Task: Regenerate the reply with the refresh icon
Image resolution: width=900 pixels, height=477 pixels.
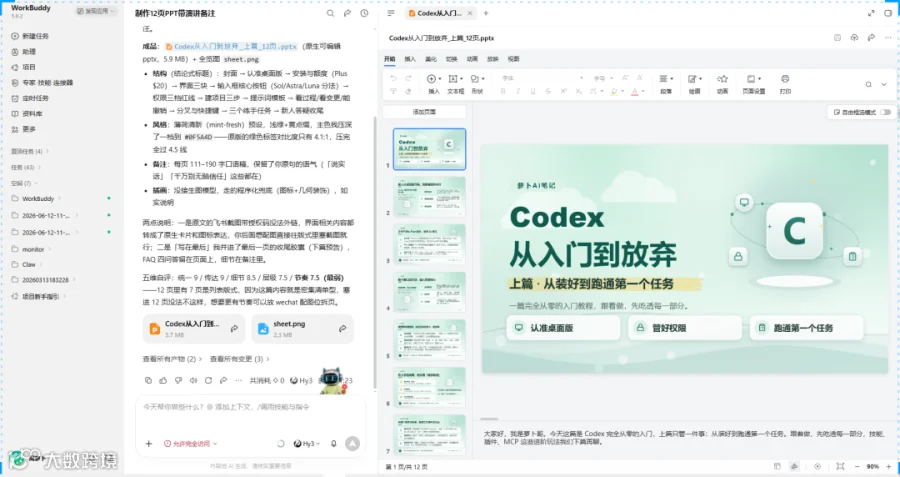Action: 208,381
